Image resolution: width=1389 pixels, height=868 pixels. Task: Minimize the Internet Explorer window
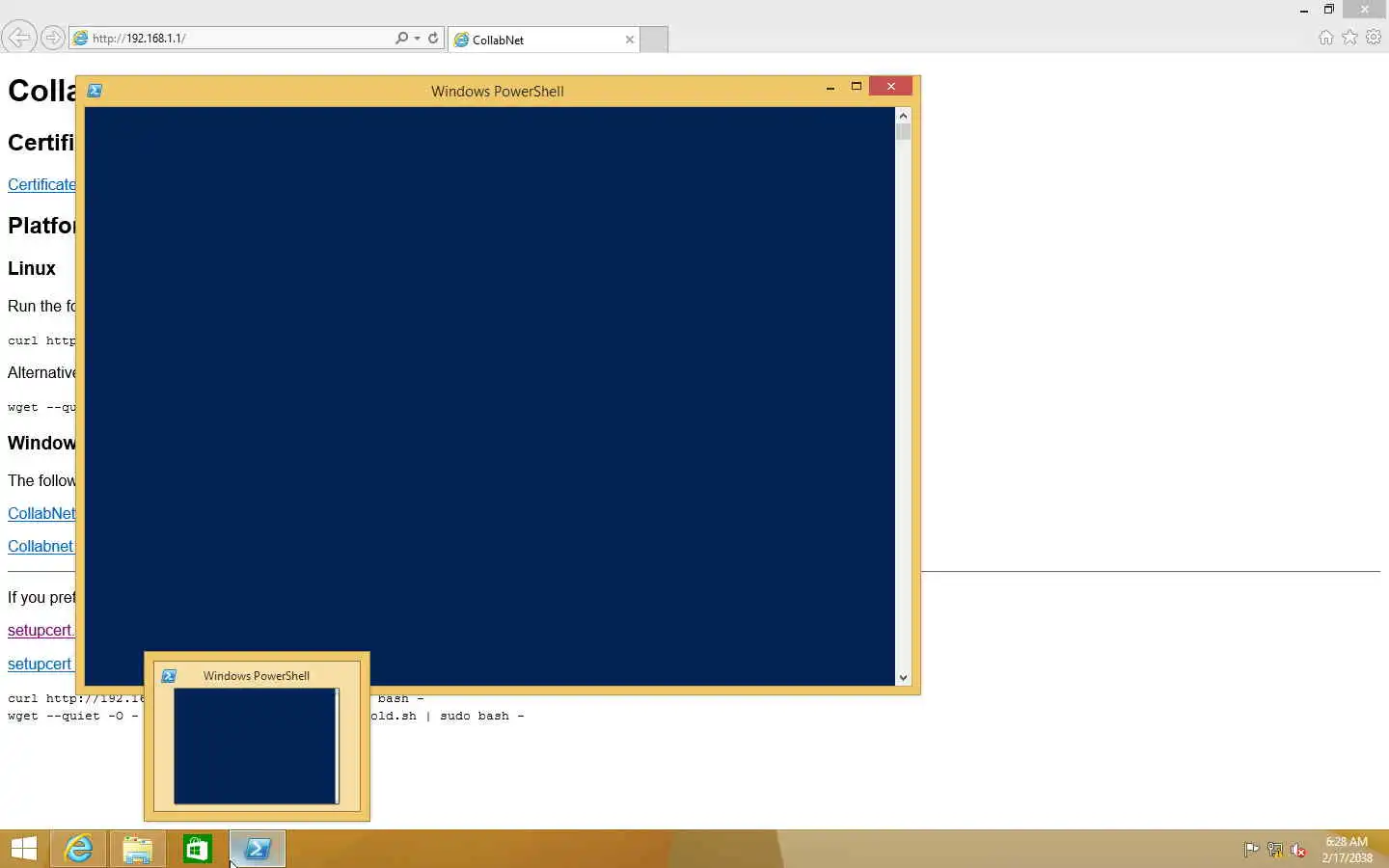(x=1304, y=10)
